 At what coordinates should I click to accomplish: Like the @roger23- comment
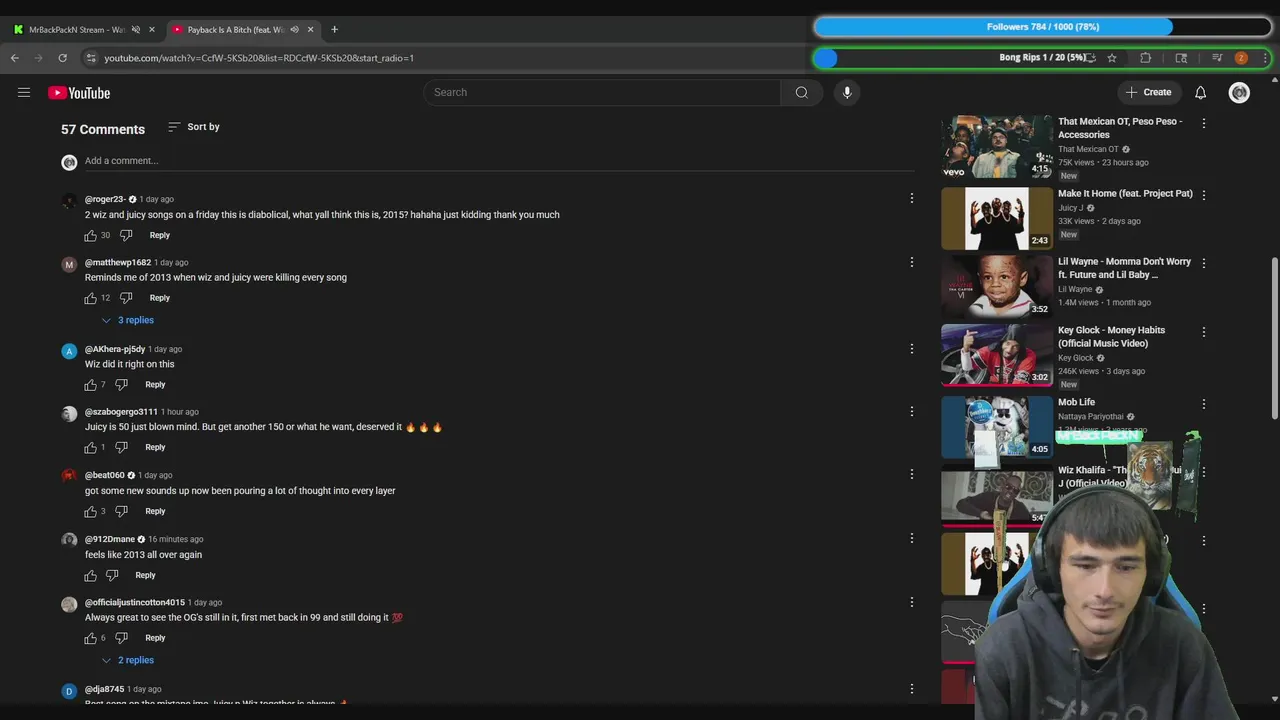pos(91,235)
